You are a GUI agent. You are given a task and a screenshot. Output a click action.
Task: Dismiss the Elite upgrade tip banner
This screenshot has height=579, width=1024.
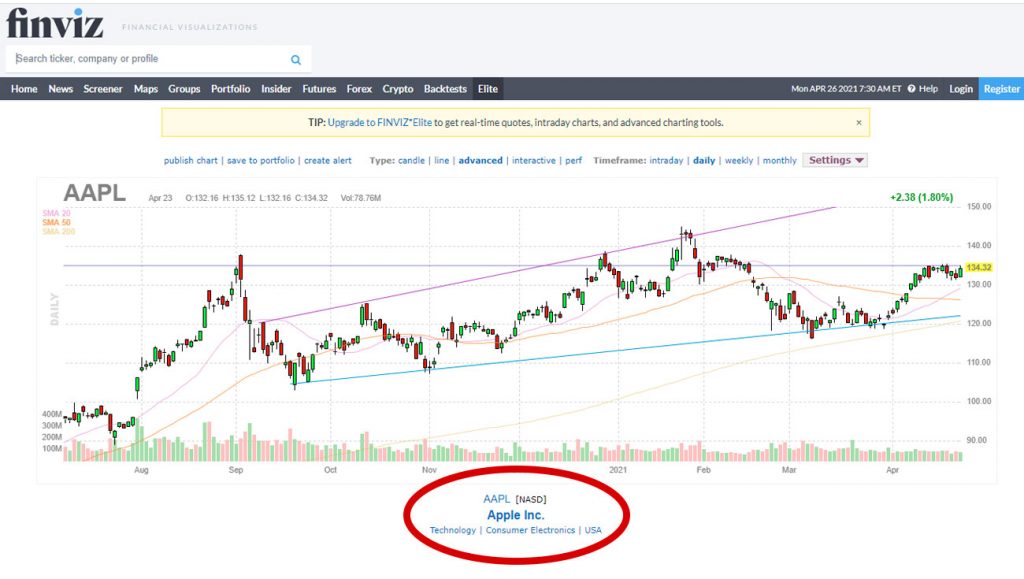[859, 123]
